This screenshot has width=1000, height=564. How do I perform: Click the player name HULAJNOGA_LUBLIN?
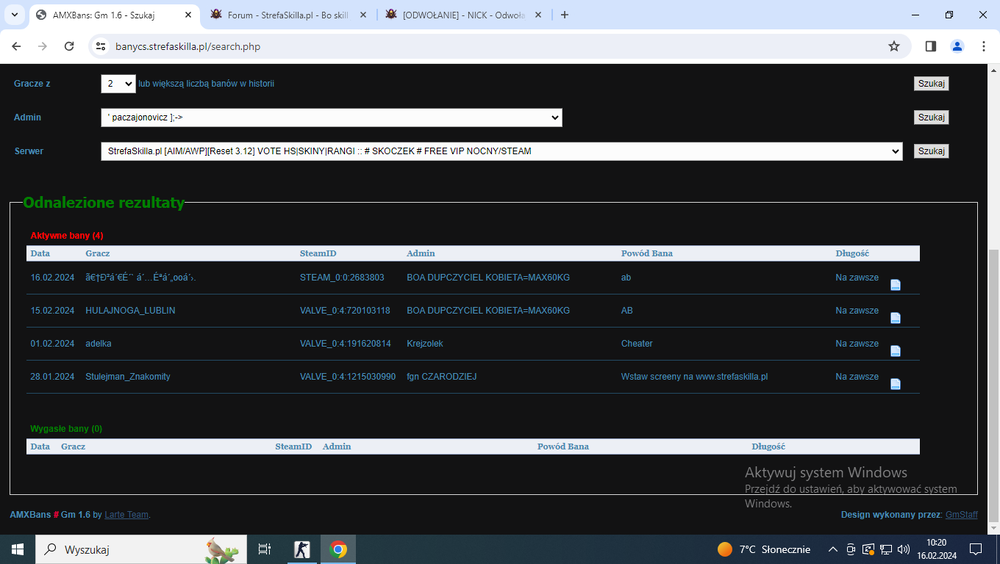click(x=130, y=311)
